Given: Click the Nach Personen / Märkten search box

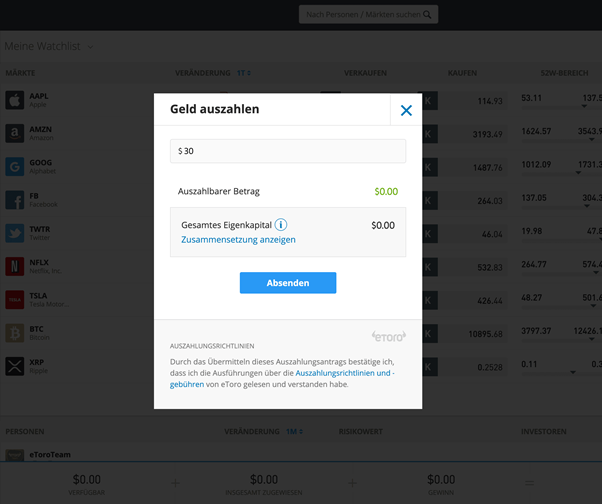Looking at the screenshot, I should pyautogui.click(x=369, y=15).
